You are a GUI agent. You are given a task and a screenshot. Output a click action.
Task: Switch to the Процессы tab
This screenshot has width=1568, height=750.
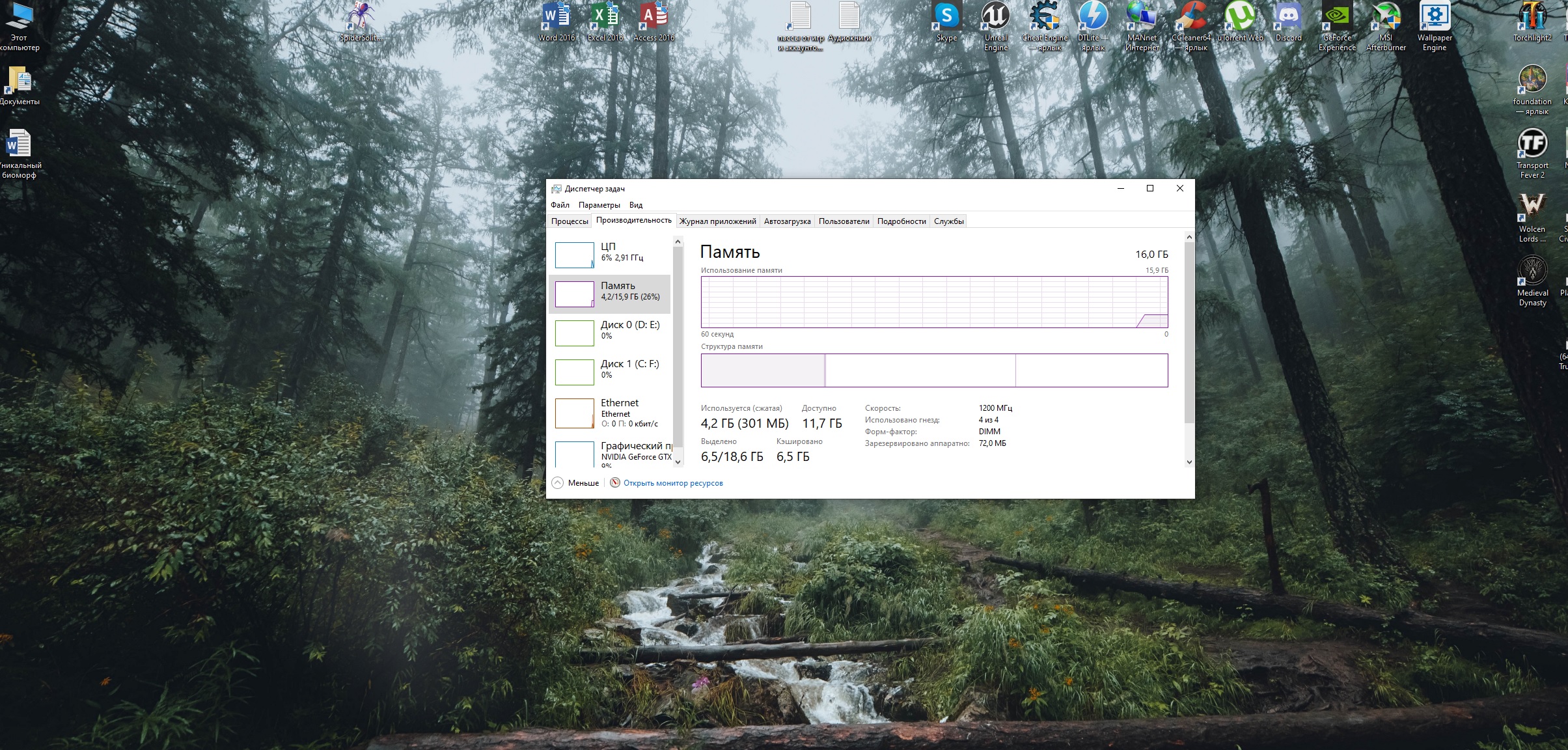[570, 221]
